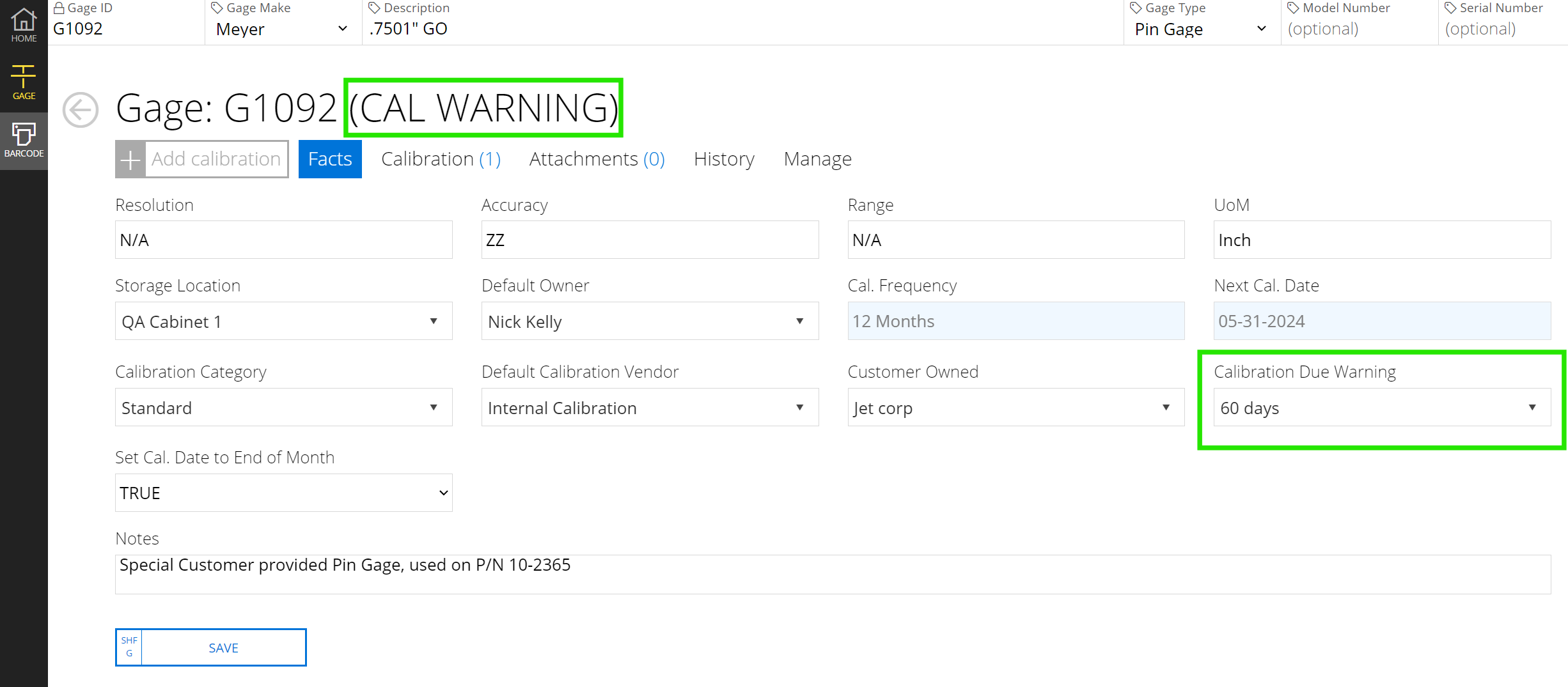Viewport: 1568px width, 687px height.
Task: Go to the Home sidebar icon
Action: click(24, 26)
